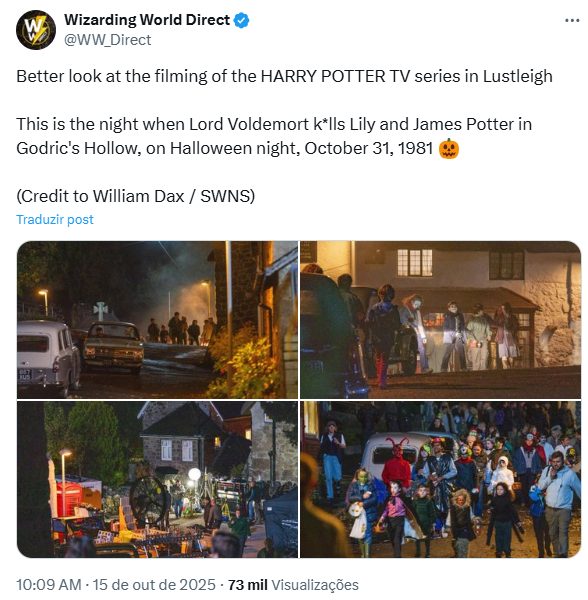Click the date 15 de out de 2025
Image resolution: width=588 pixels, height=600 pixels.
pyautogui.click(x=154, y=585)
